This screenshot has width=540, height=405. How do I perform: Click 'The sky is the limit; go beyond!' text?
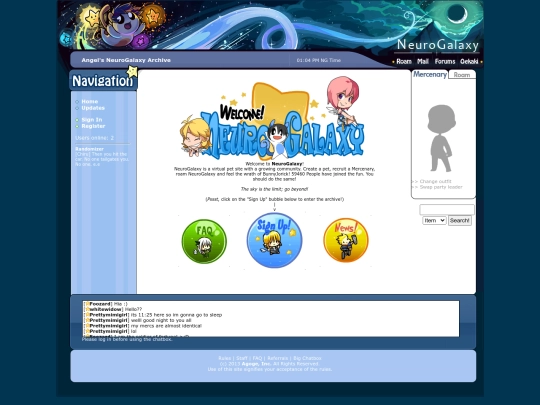(274, 189)
